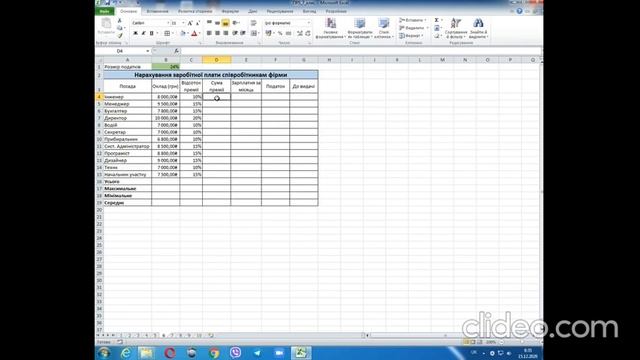
Task: Open the green File tab
Action: (105, 11)
